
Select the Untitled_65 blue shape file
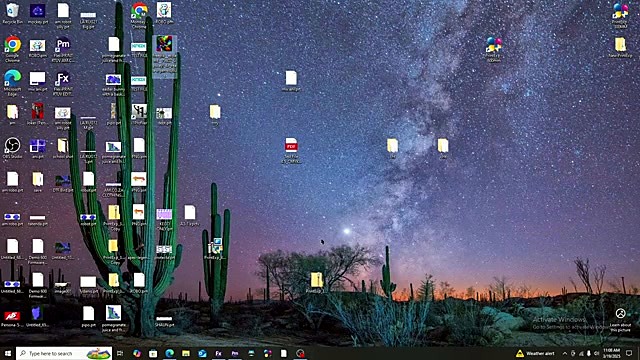(x=37, y=317)
